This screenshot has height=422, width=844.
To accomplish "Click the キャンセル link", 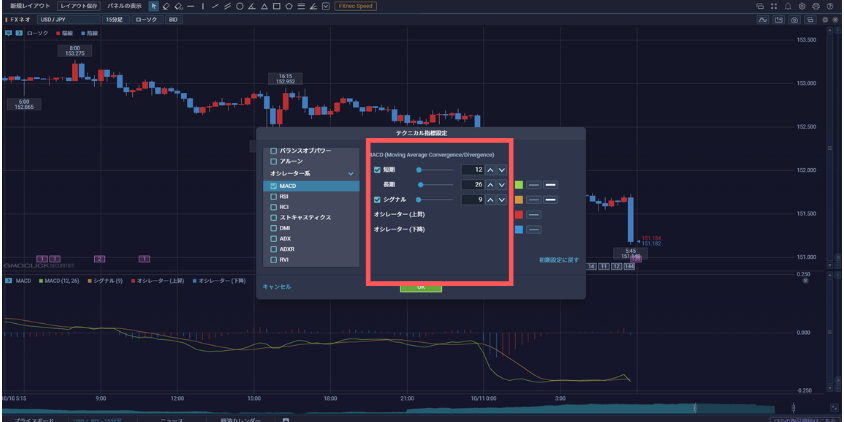I will [x=276, y=286].
